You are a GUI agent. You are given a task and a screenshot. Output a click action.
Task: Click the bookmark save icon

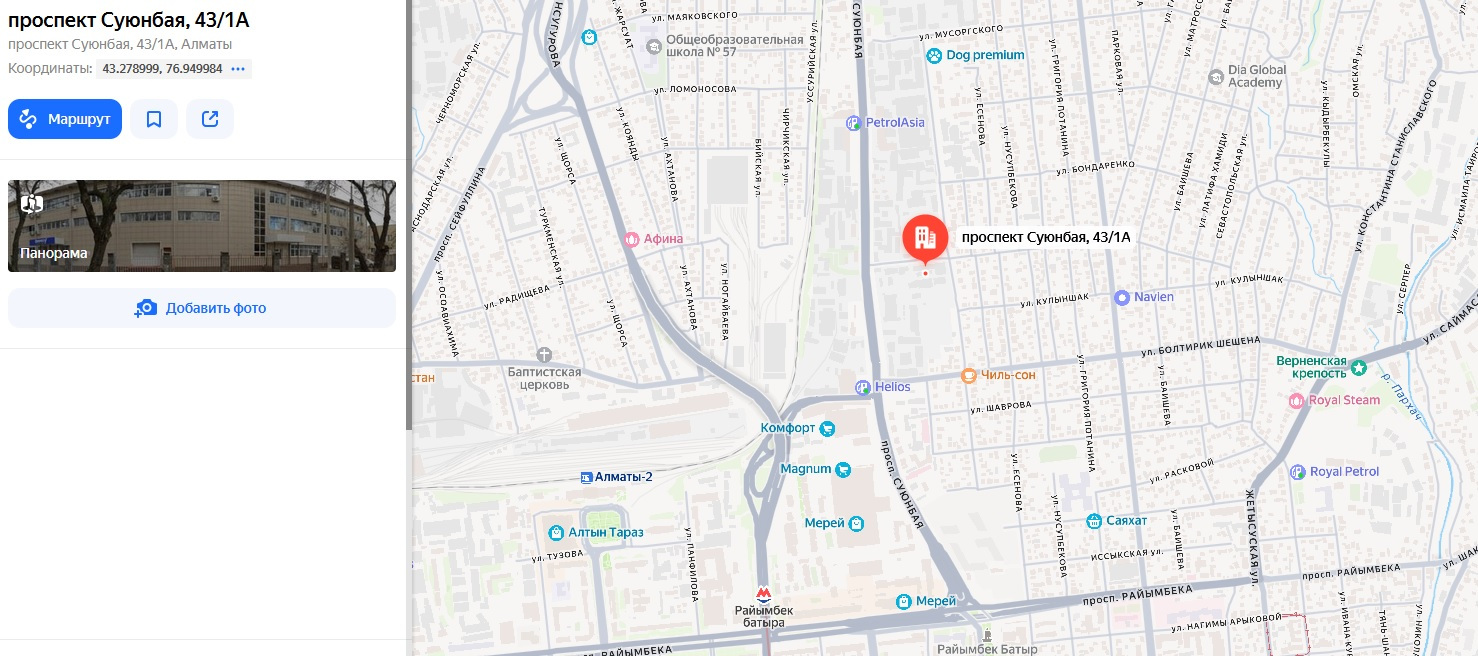154,119
